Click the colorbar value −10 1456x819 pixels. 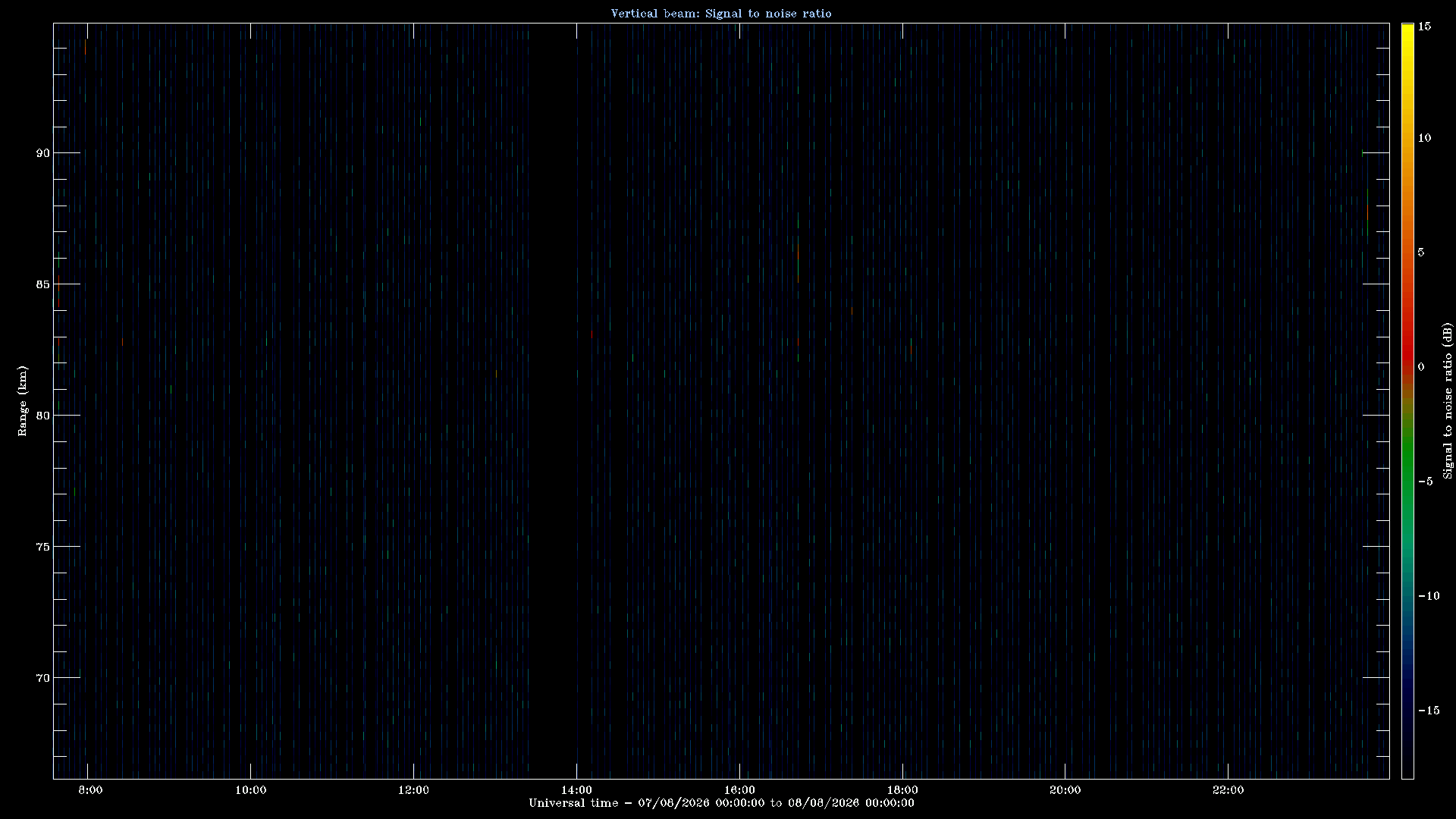[x=1429, y=596]
